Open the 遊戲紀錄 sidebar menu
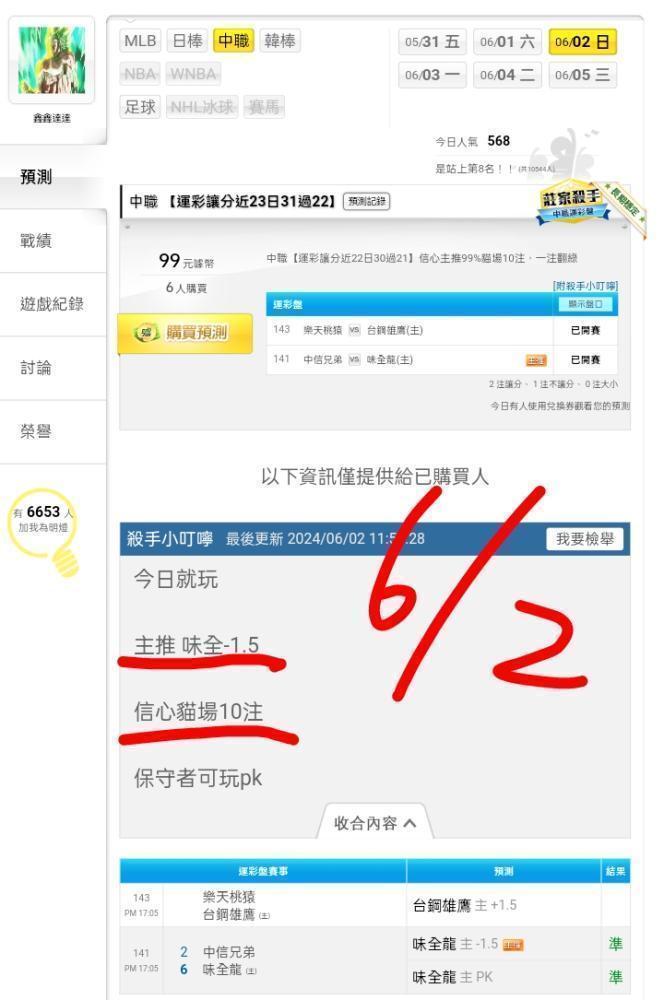Screen dimensions: 664x1000 (x=52, y=304)
